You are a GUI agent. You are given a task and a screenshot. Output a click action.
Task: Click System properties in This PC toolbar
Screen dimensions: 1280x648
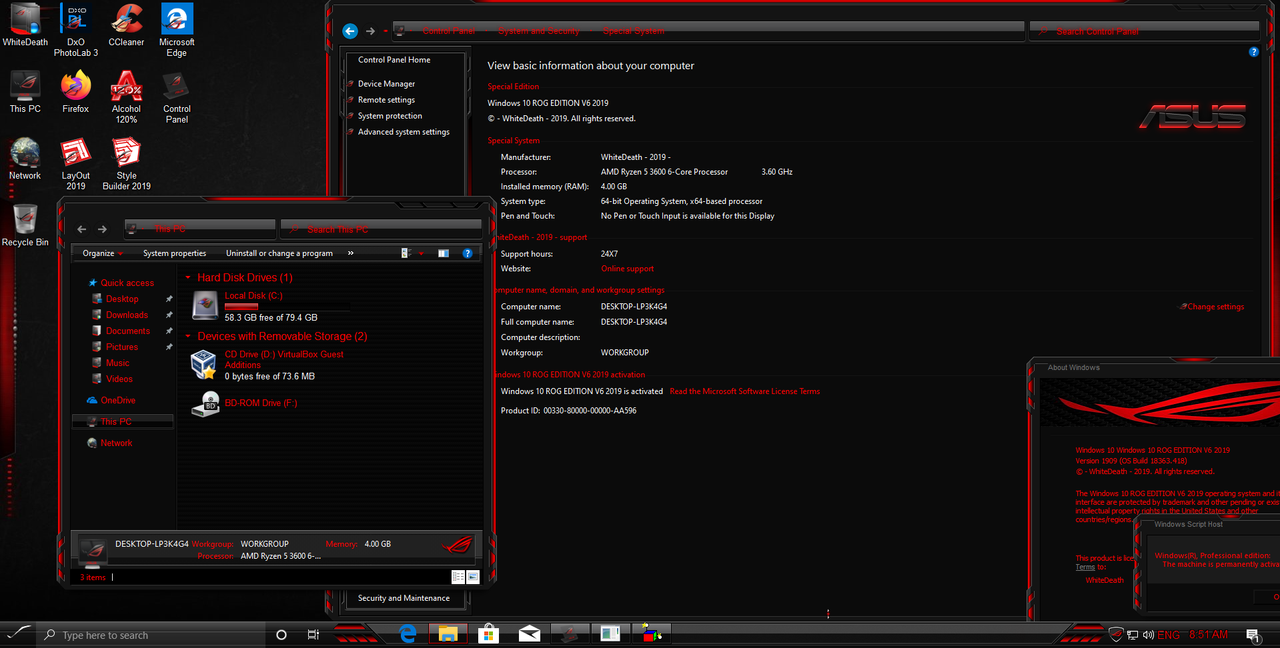tap(174, 254)
